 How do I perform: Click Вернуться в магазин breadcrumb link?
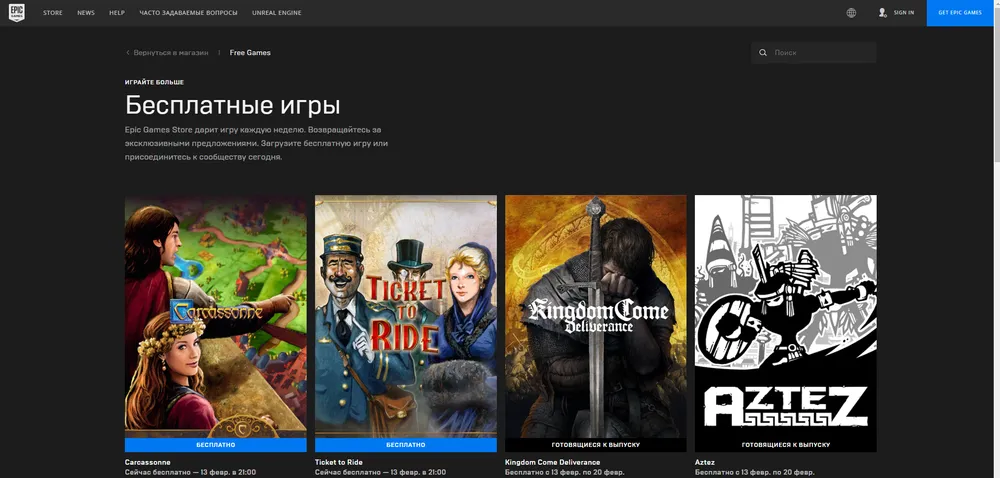pos(171,53)
